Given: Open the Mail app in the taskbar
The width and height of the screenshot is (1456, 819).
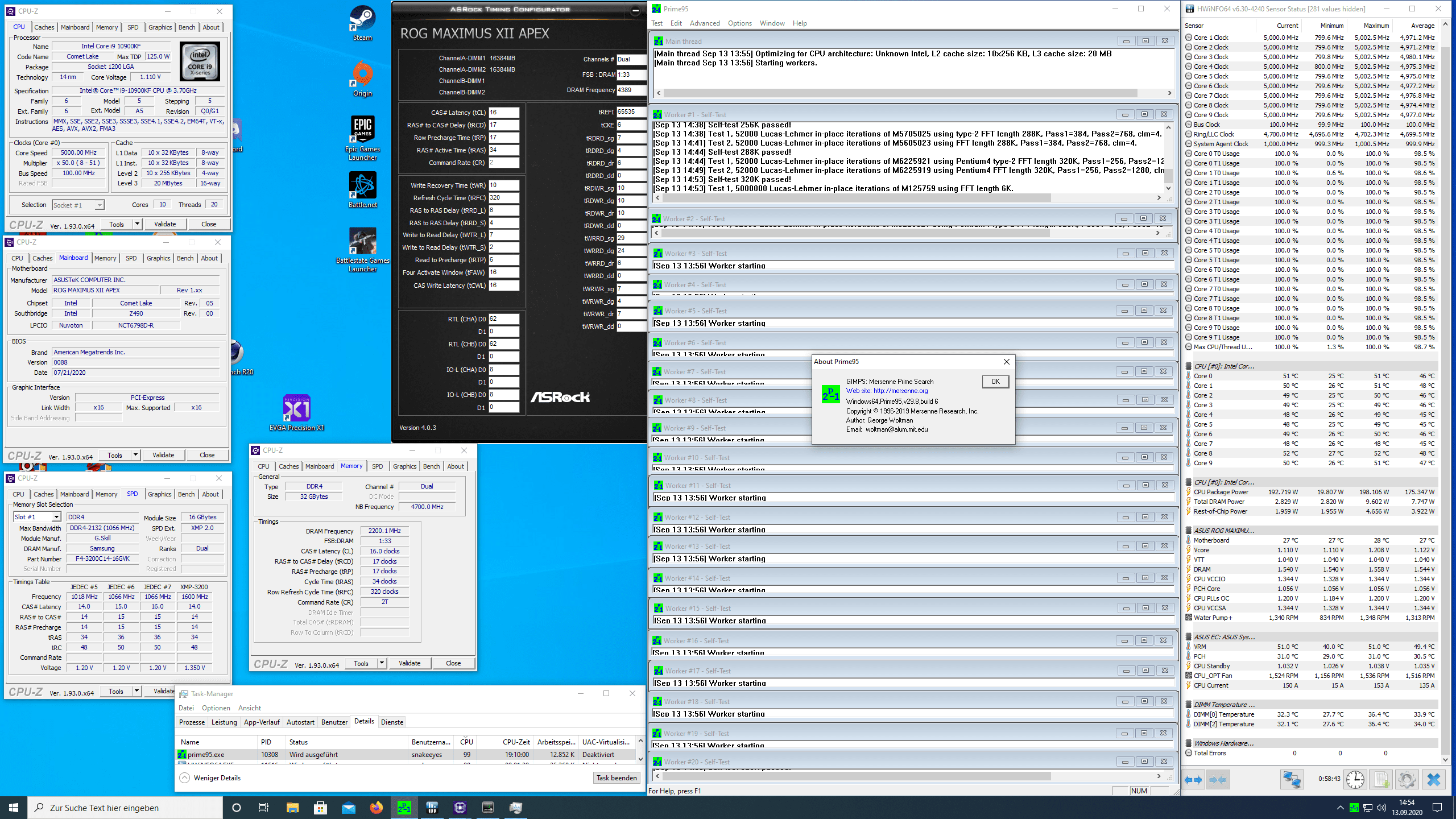Looking at the screenshot, I should click(x=349, y=807).
